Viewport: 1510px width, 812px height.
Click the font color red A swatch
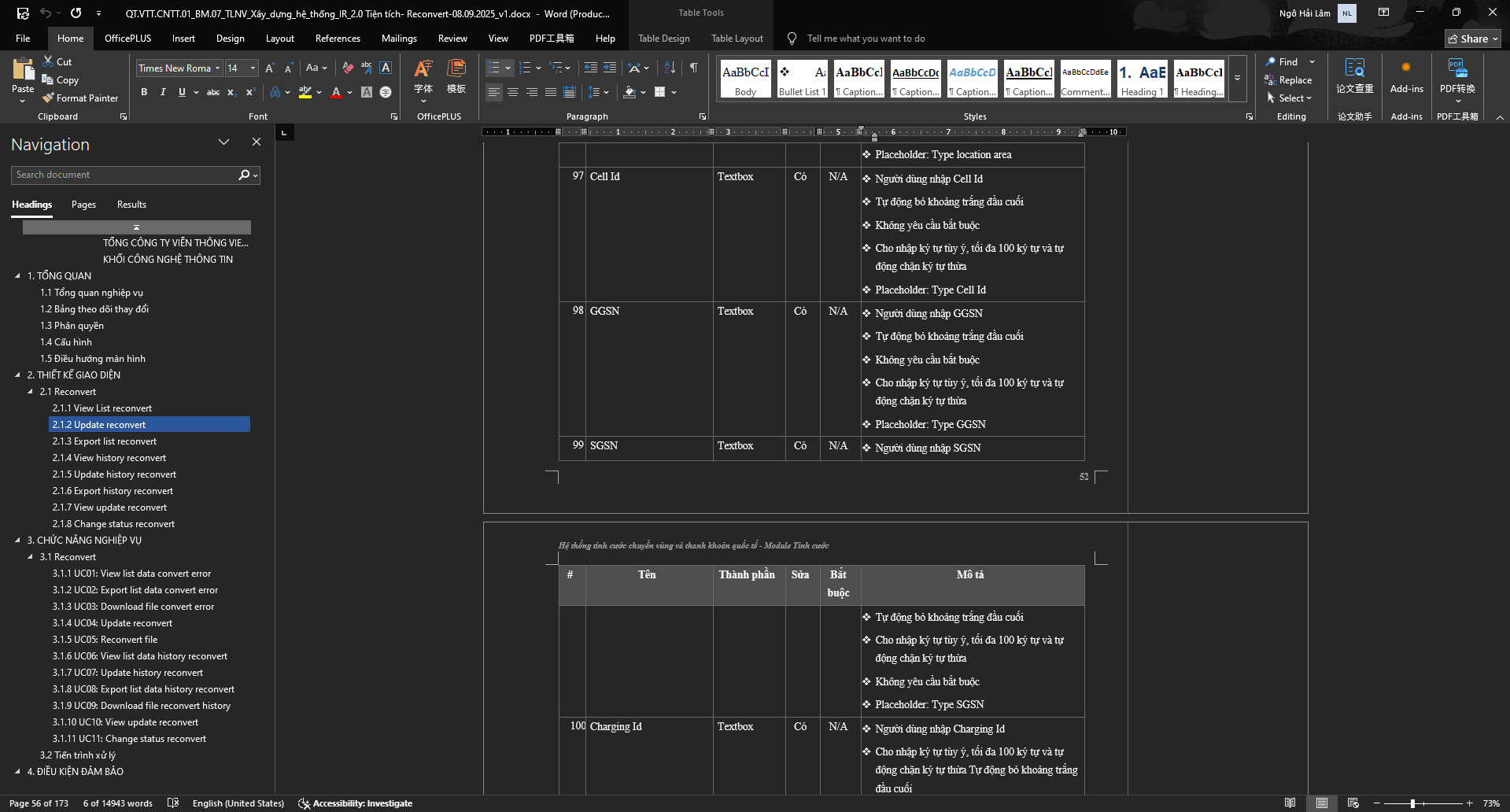pos(336,92)
